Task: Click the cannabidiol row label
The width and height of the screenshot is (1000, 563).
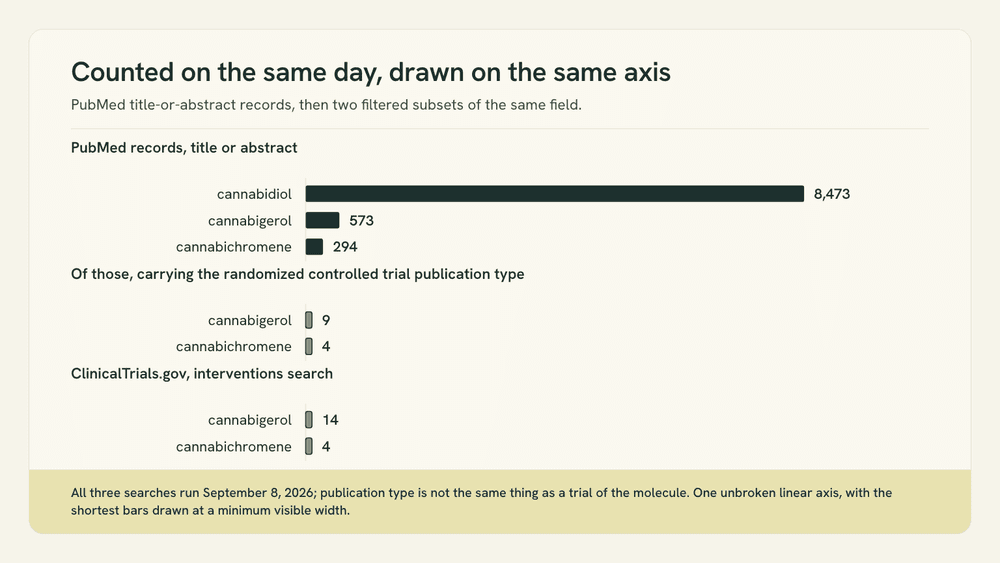Action: point(254,194)
